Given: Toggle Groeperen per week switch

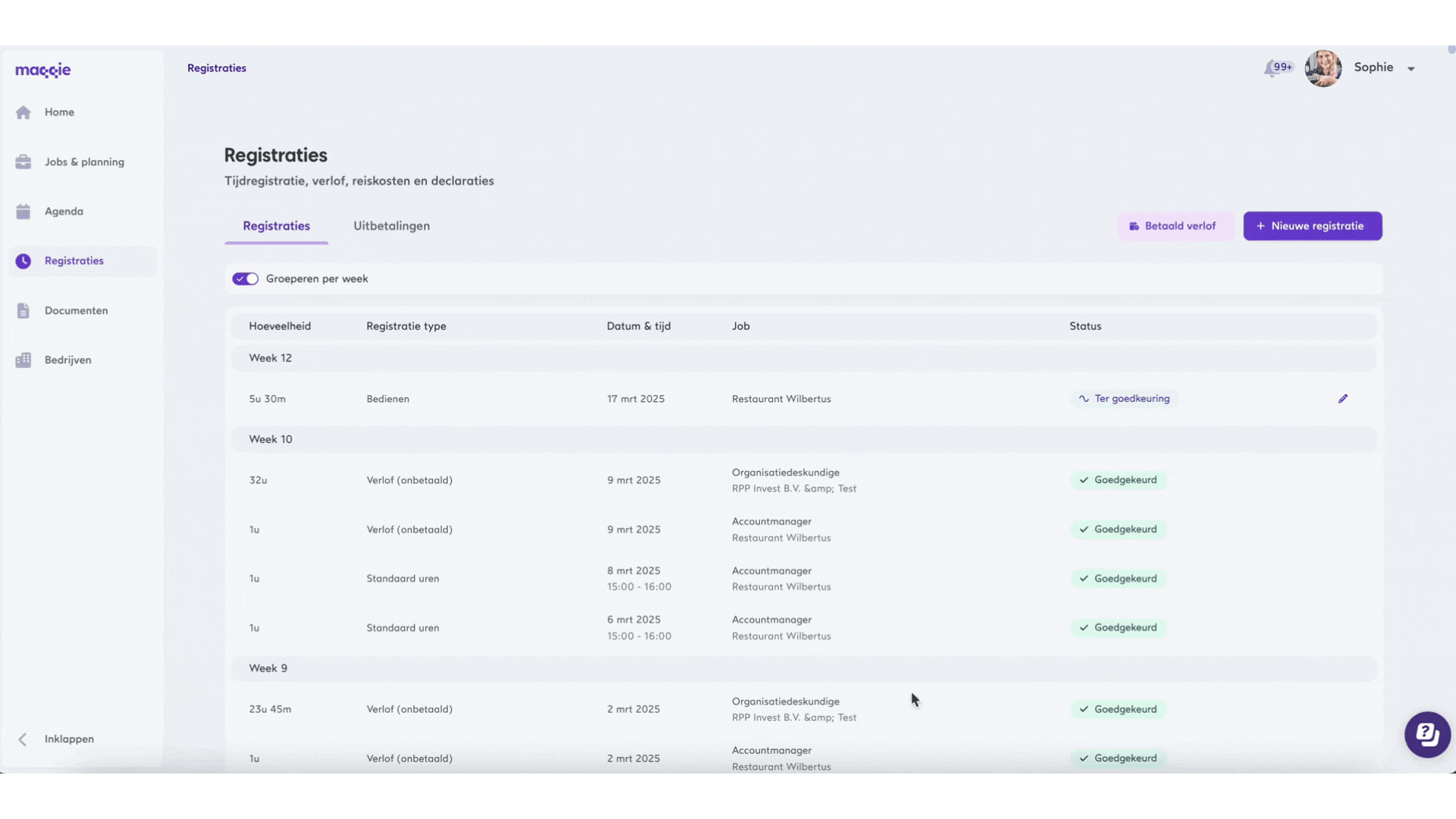Looking at the screenshot, I should (245, 279).
